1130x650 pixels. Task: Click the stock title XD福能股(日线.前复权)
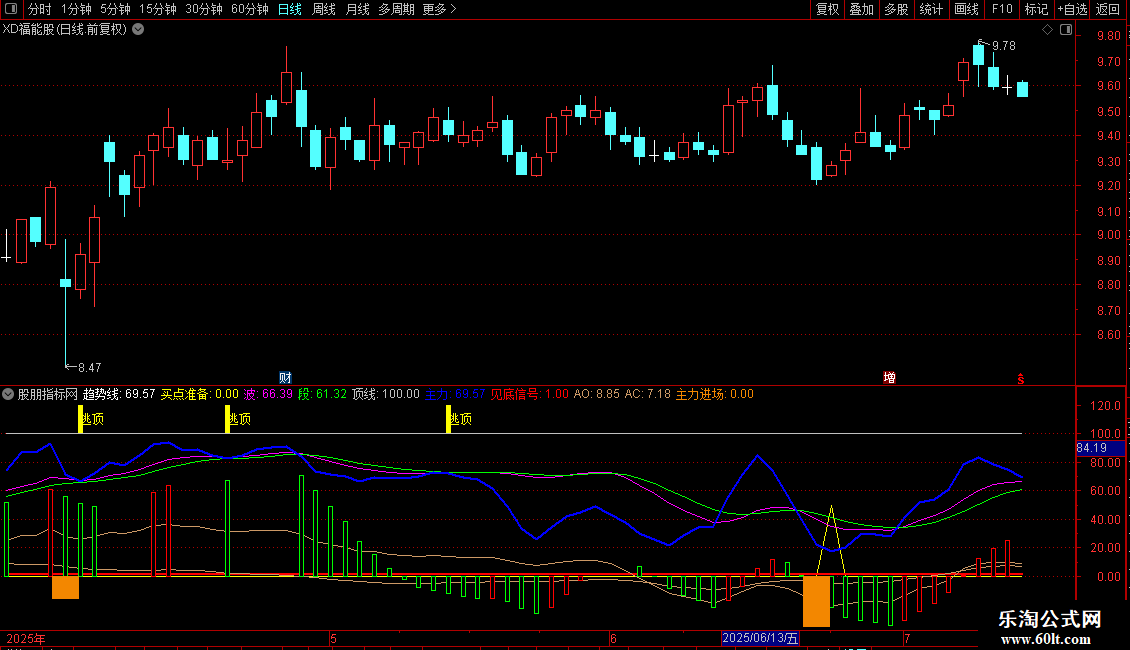tap(64, 29)
